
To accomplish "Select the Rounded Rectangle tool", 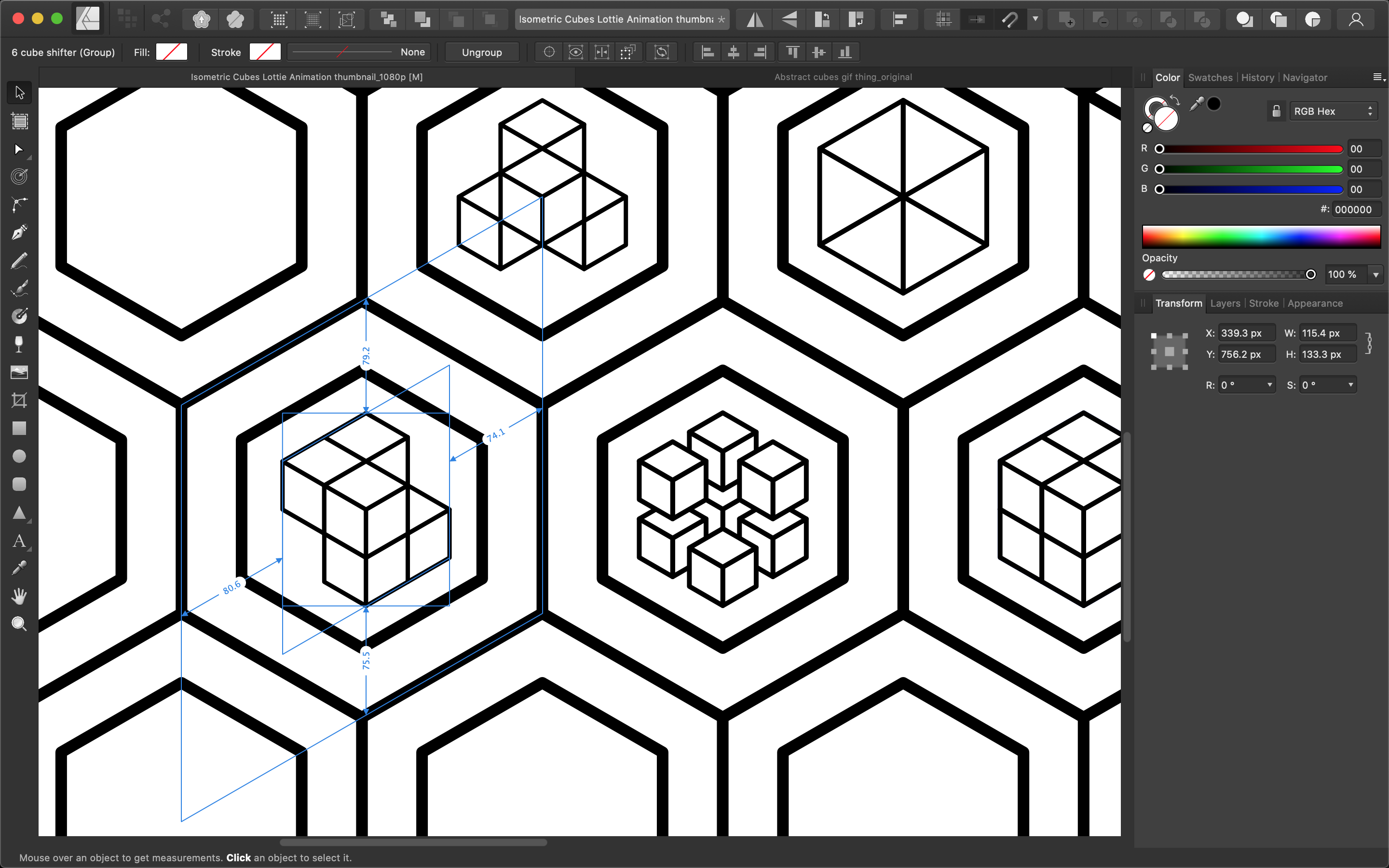I will coord(19,484).
